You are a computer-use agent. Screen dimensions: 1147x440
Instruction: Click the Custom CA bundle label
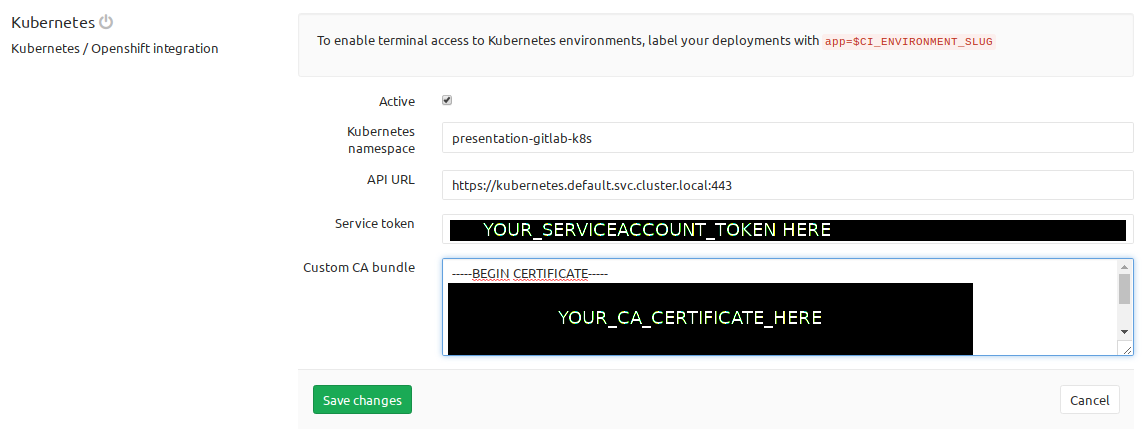359,267
